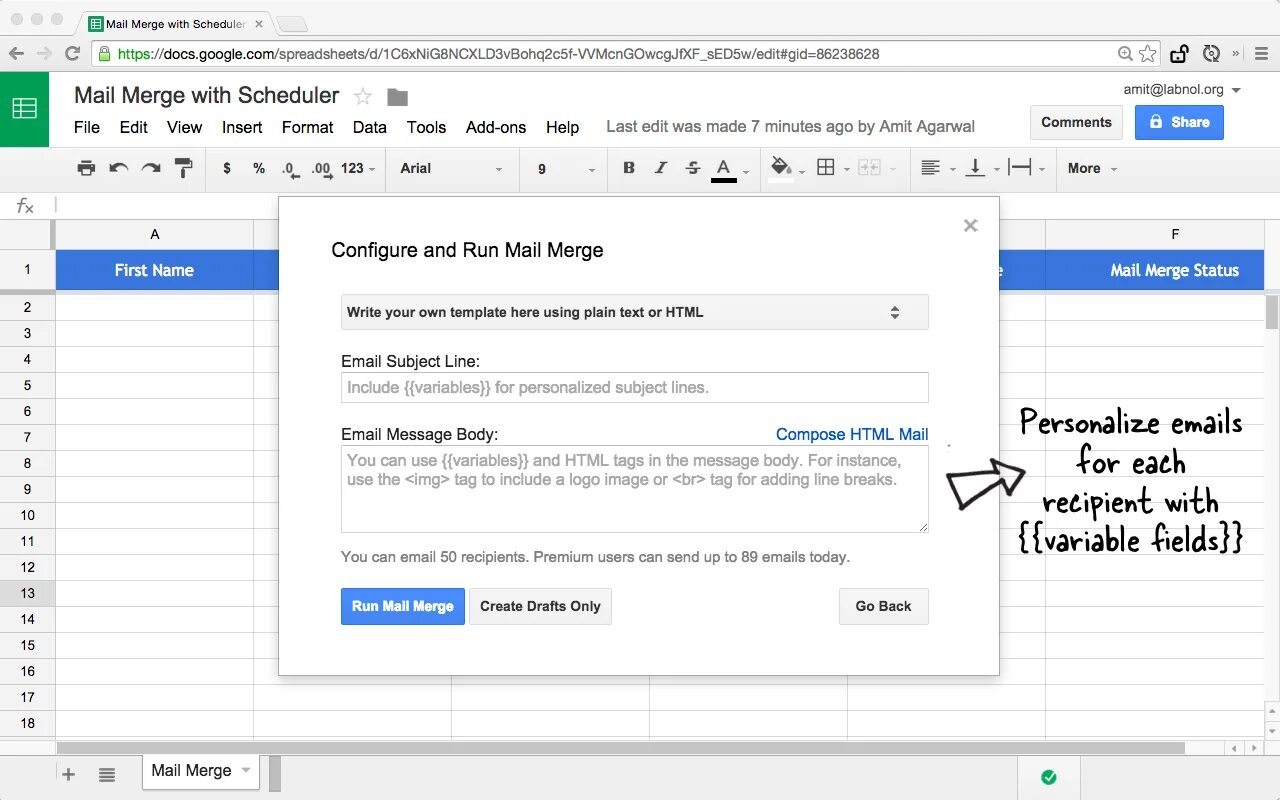Close the Configure and Run Mail Merge dialog
The image size is (1280, 800).
pos(970,226)
